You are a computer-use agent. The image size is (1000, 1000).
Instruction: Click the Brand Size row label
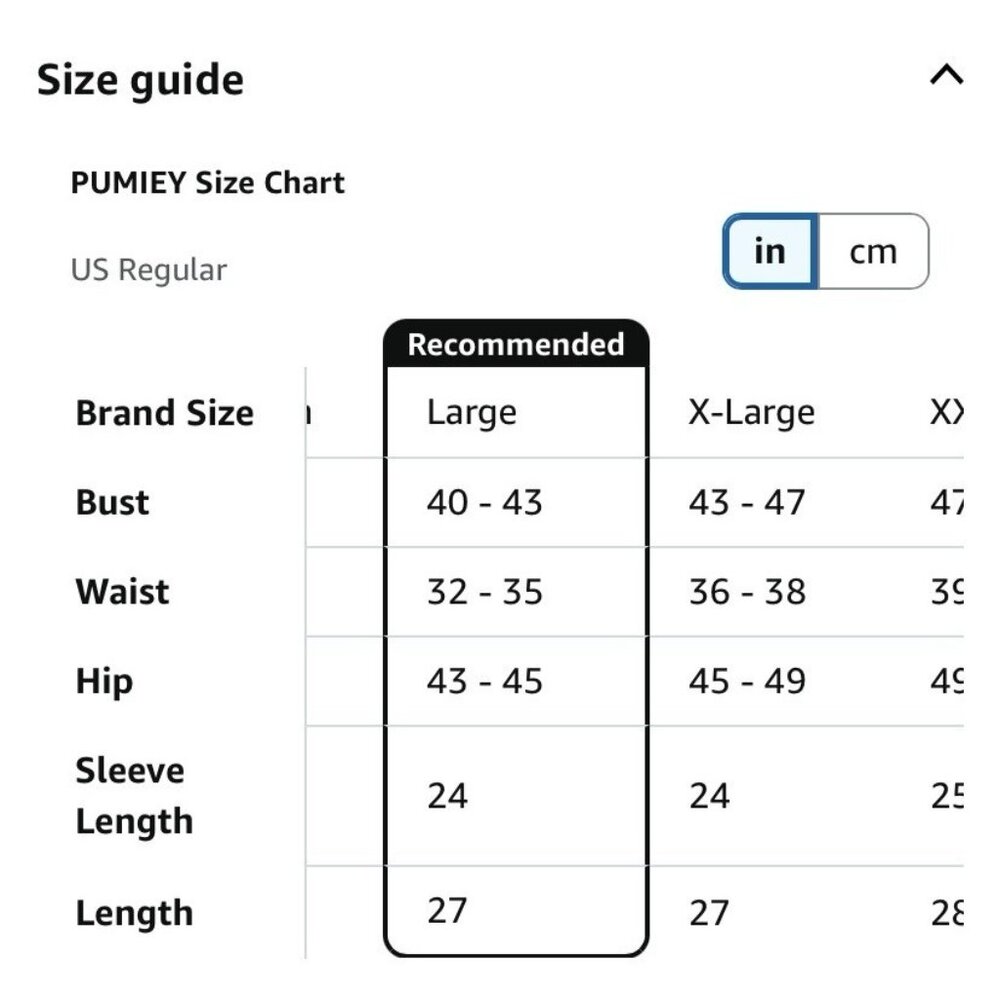(x=165, y=413)
